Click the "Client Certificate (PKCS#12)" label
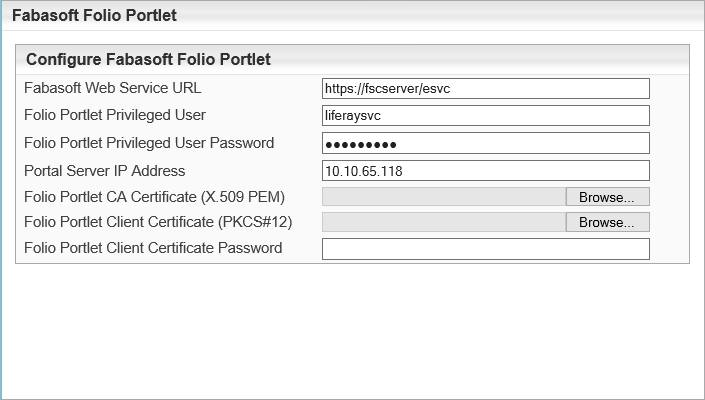This screenshot has width=705, height=400. (158, 222)
